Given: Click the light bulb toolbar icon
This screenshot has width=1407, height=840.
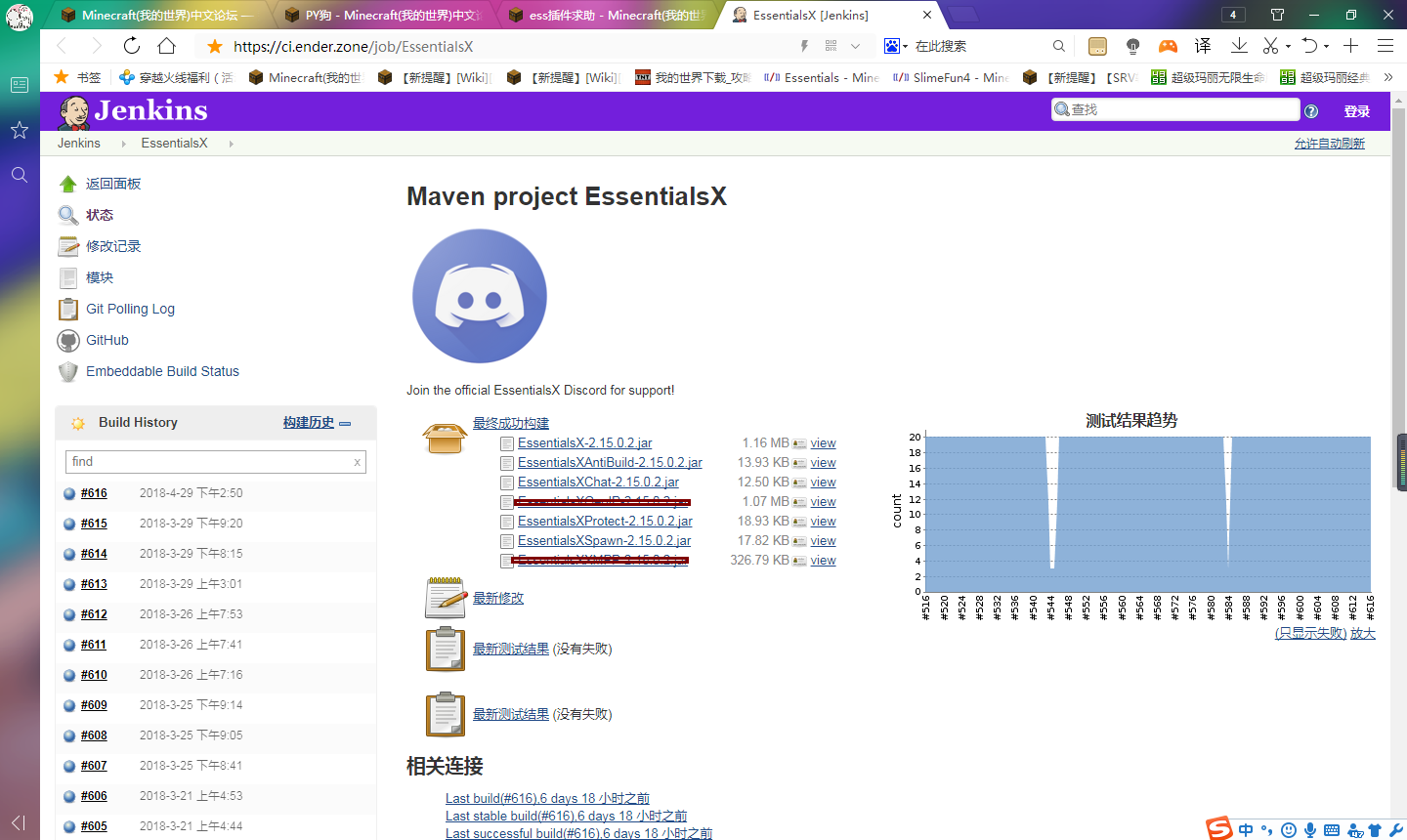Looking at the screenshot, I should [1132, 46].
